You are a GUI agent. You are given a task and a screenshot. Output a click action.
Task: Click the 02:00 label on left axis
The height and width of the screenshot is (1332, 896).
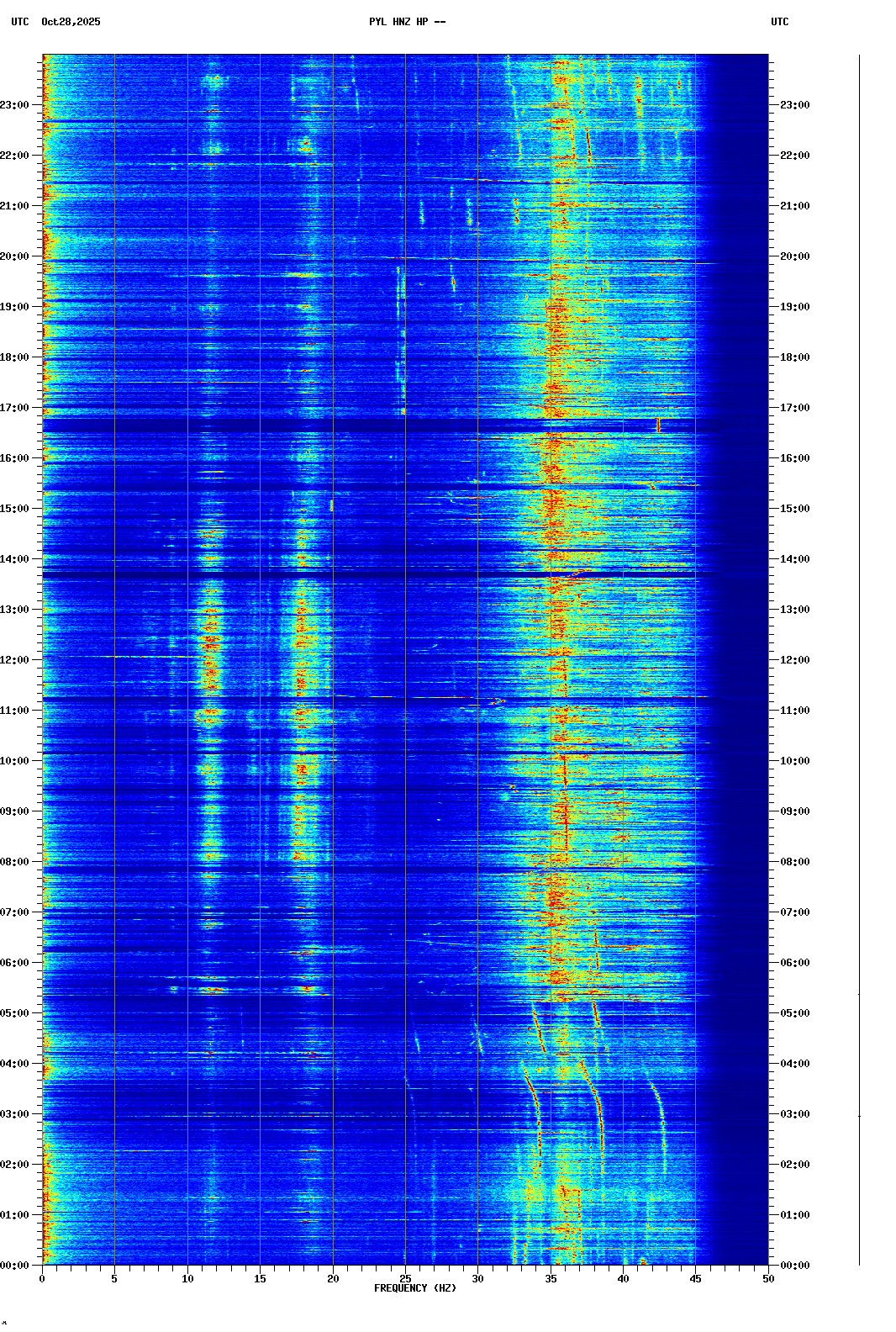(14, 1165)
